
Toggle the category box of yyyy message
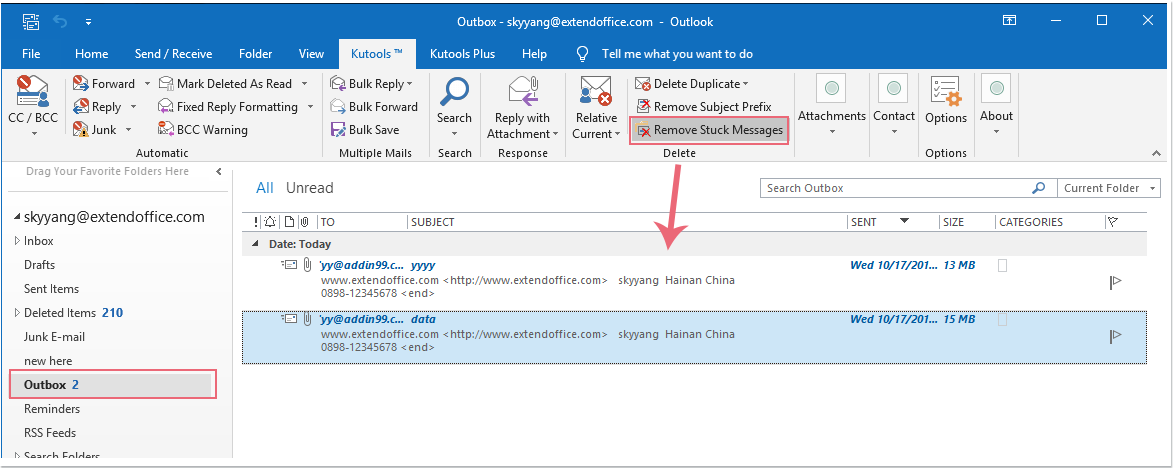click(1002, 265)
